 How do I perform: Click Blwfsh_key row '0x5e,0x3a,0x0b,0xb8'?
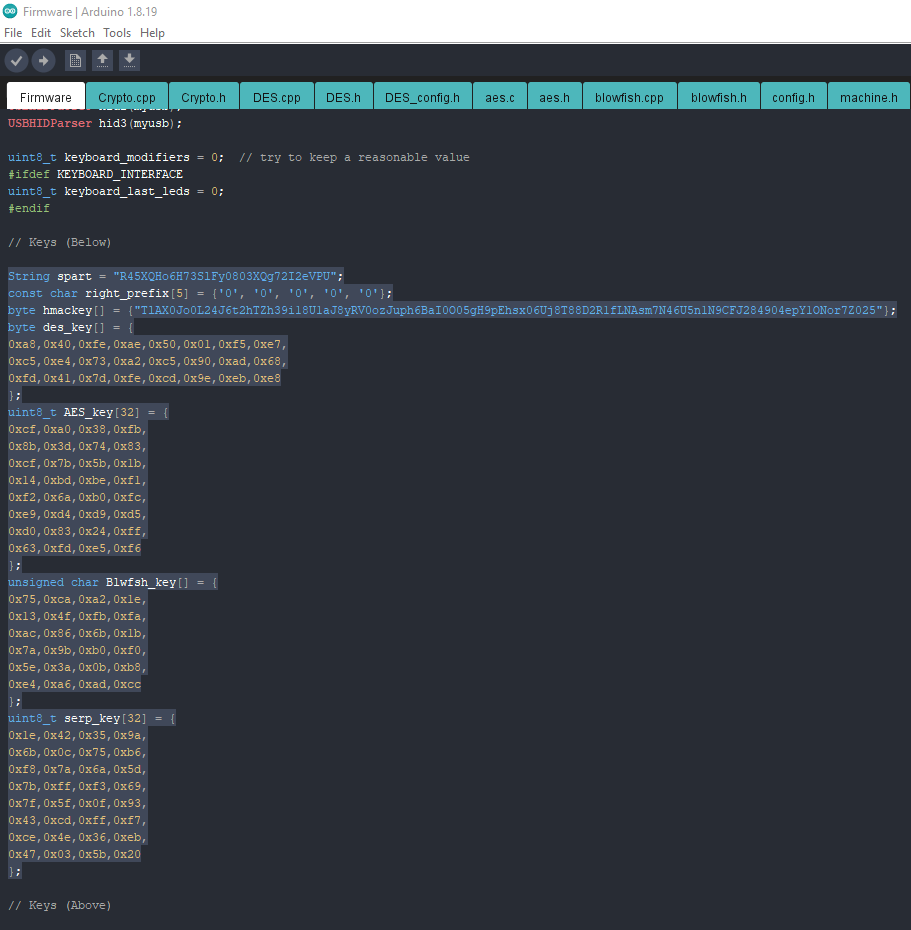pyautogui.click(x=77, y=668)
